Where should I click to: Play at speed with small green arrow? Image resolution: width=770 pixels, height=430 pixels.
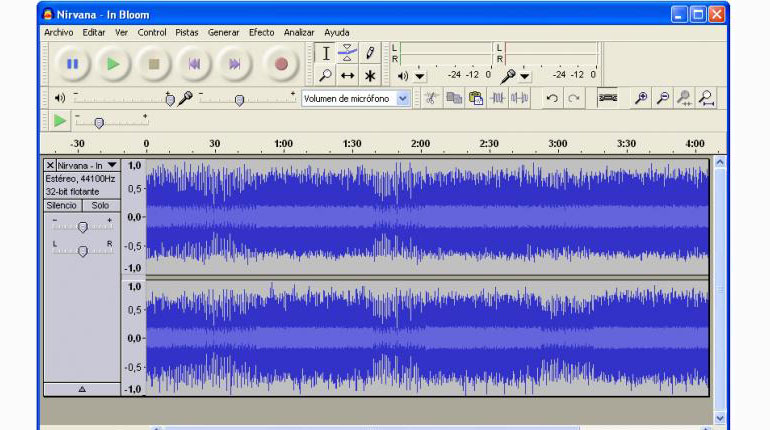59,121
